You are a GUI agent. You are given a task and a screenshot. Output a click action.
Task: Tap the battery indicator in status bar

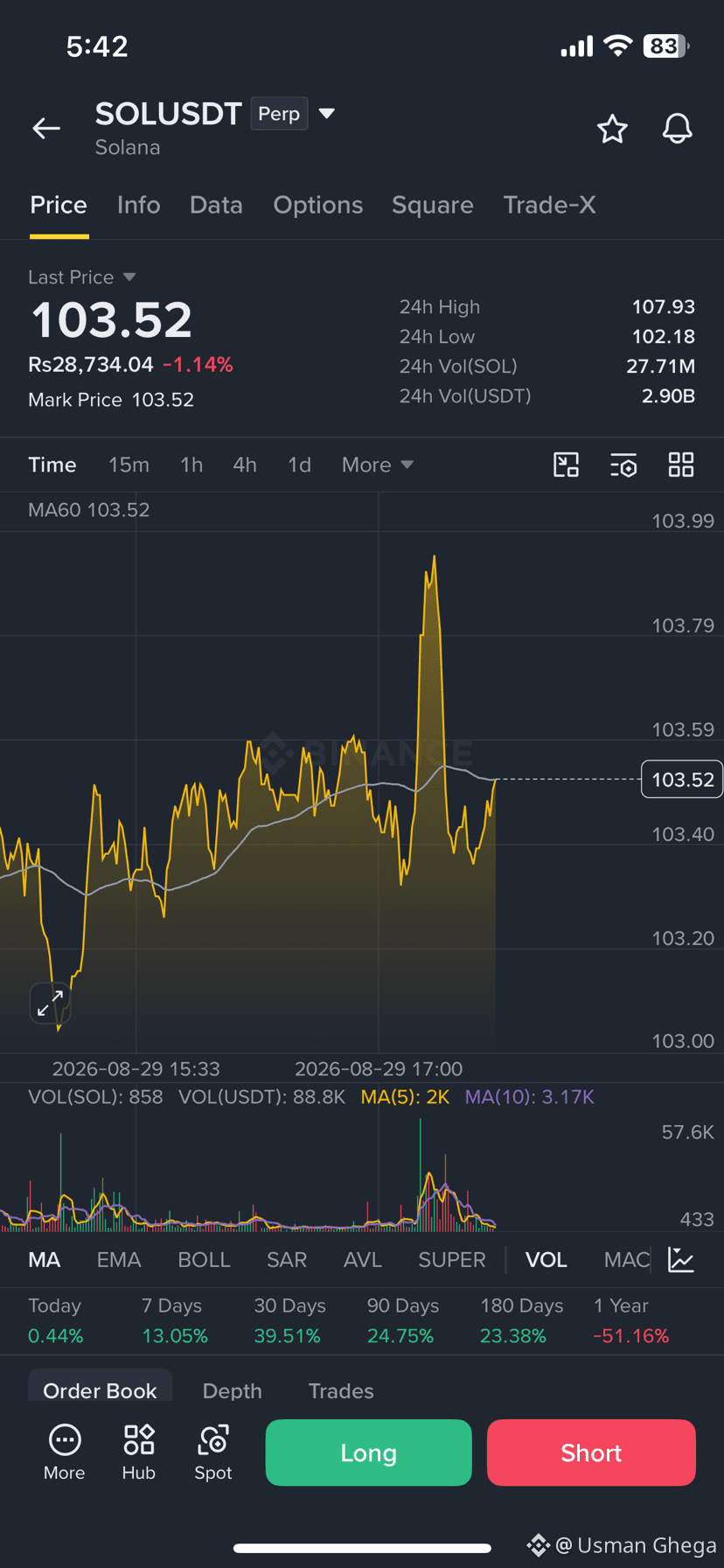pyautogui.click(x=667, y=46)
